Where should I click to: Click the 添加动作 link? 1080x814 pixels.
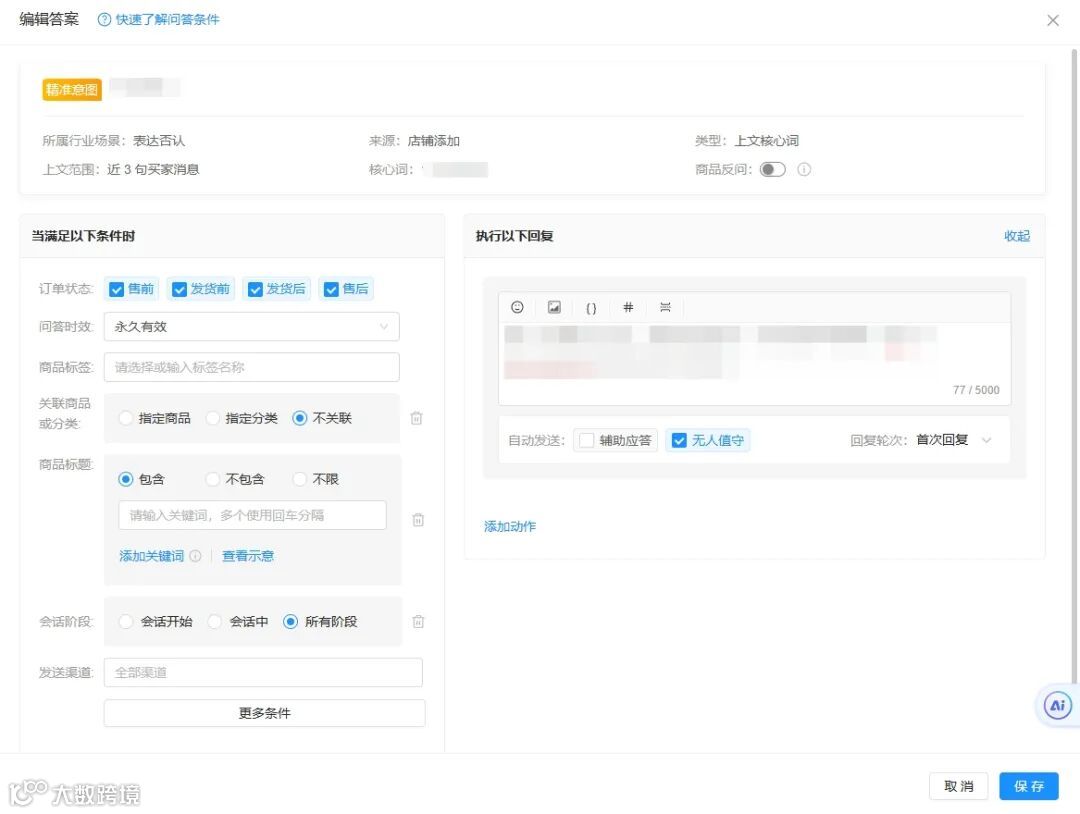click(x=510, y=526)
